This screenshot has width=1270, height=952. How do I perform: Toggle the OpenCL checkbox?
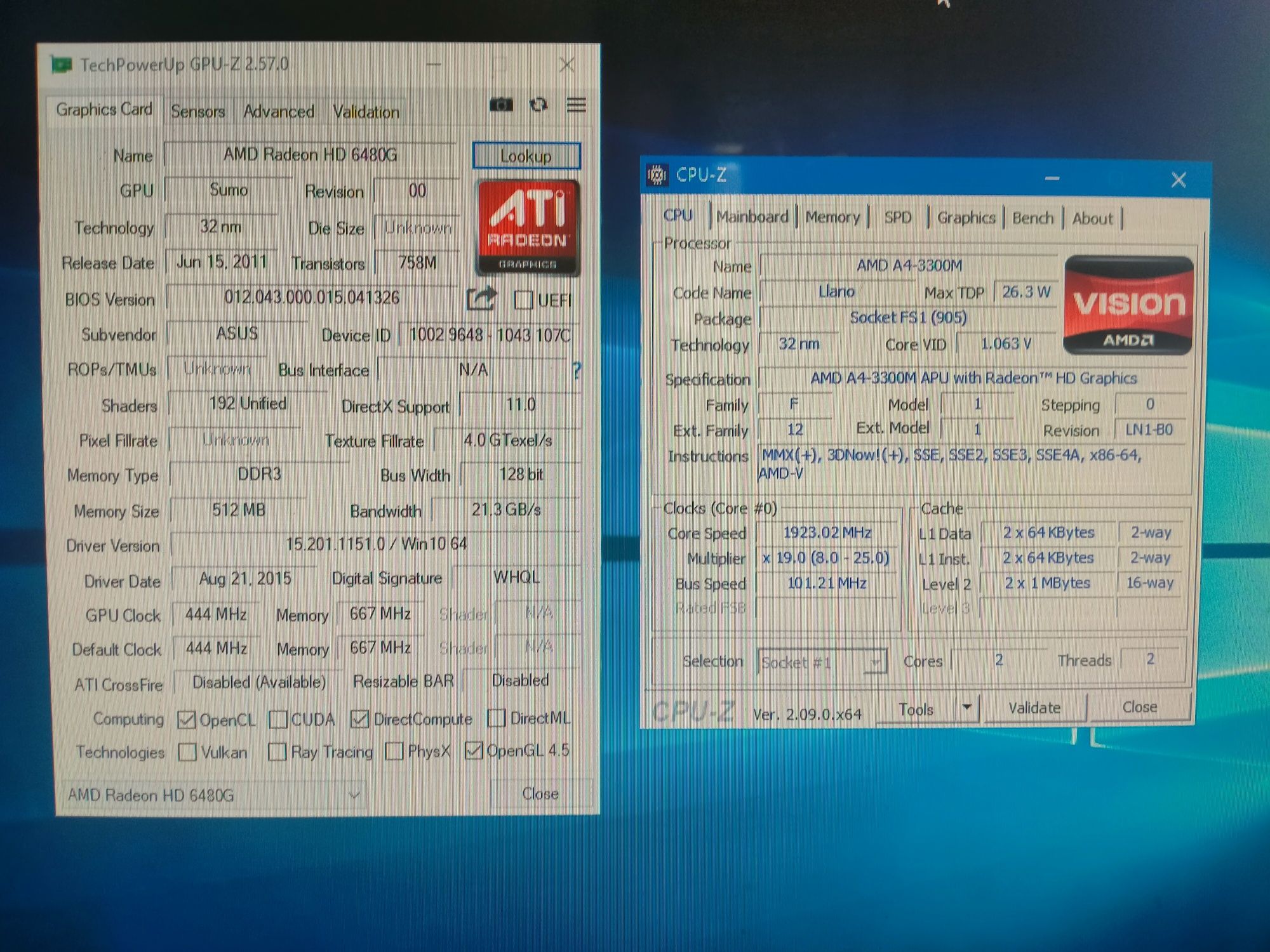point(187,719)
